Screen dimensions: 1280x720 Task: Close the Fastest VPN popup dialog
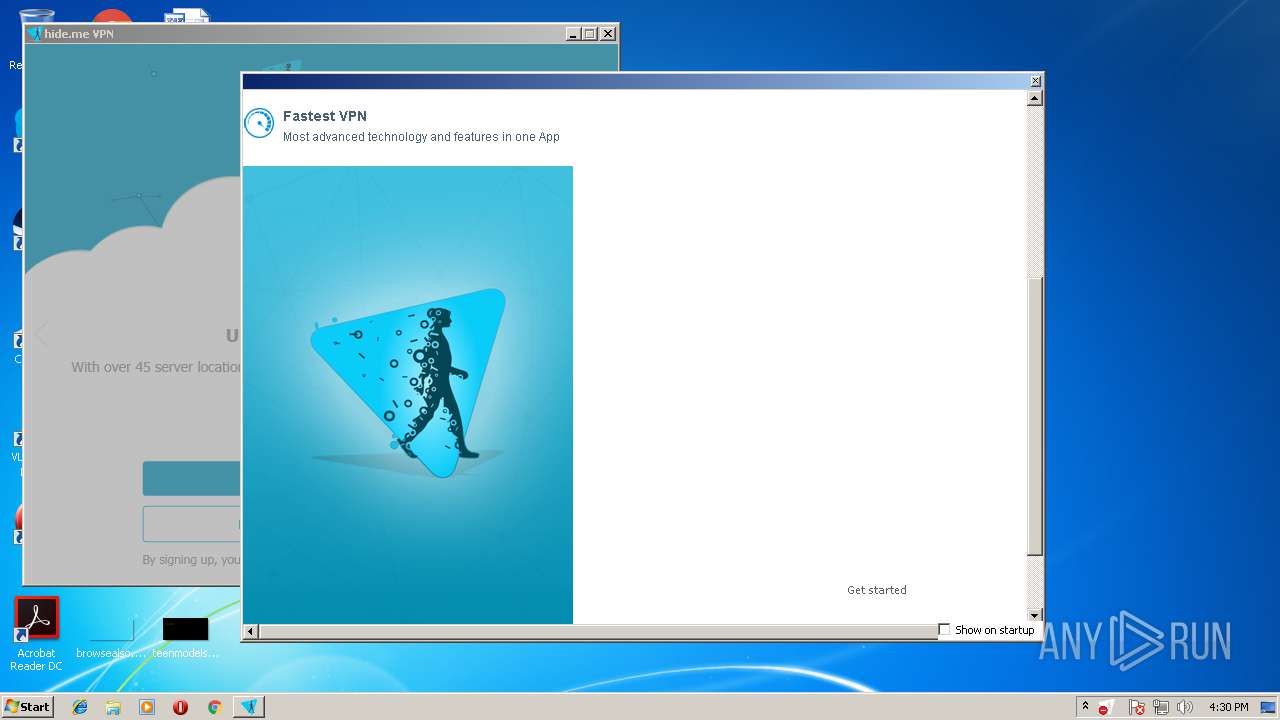(1035, 81)
